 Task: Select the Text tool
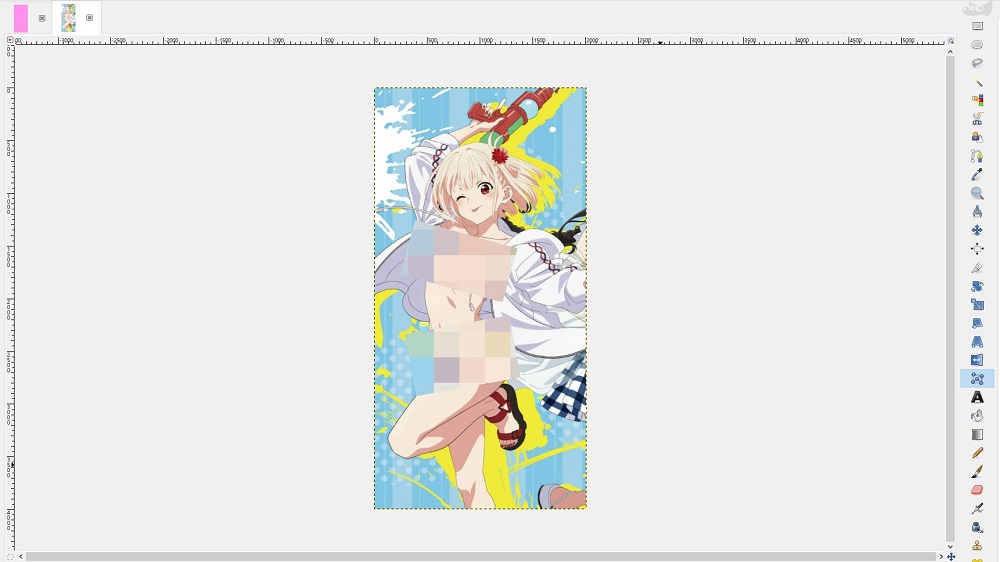pyautogui.click(x=977, y=398)
